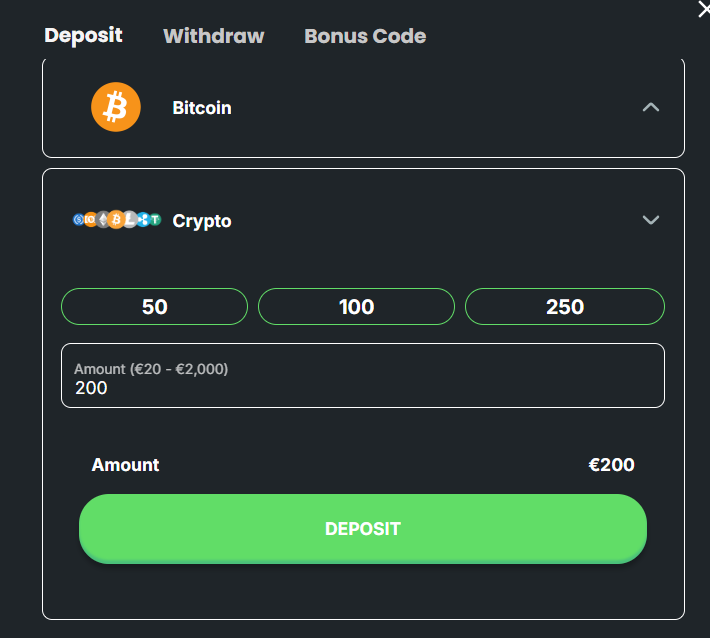Click the green Tether icon
The width and height of the screenshot is (710, 638).
[x=155, y=220]
